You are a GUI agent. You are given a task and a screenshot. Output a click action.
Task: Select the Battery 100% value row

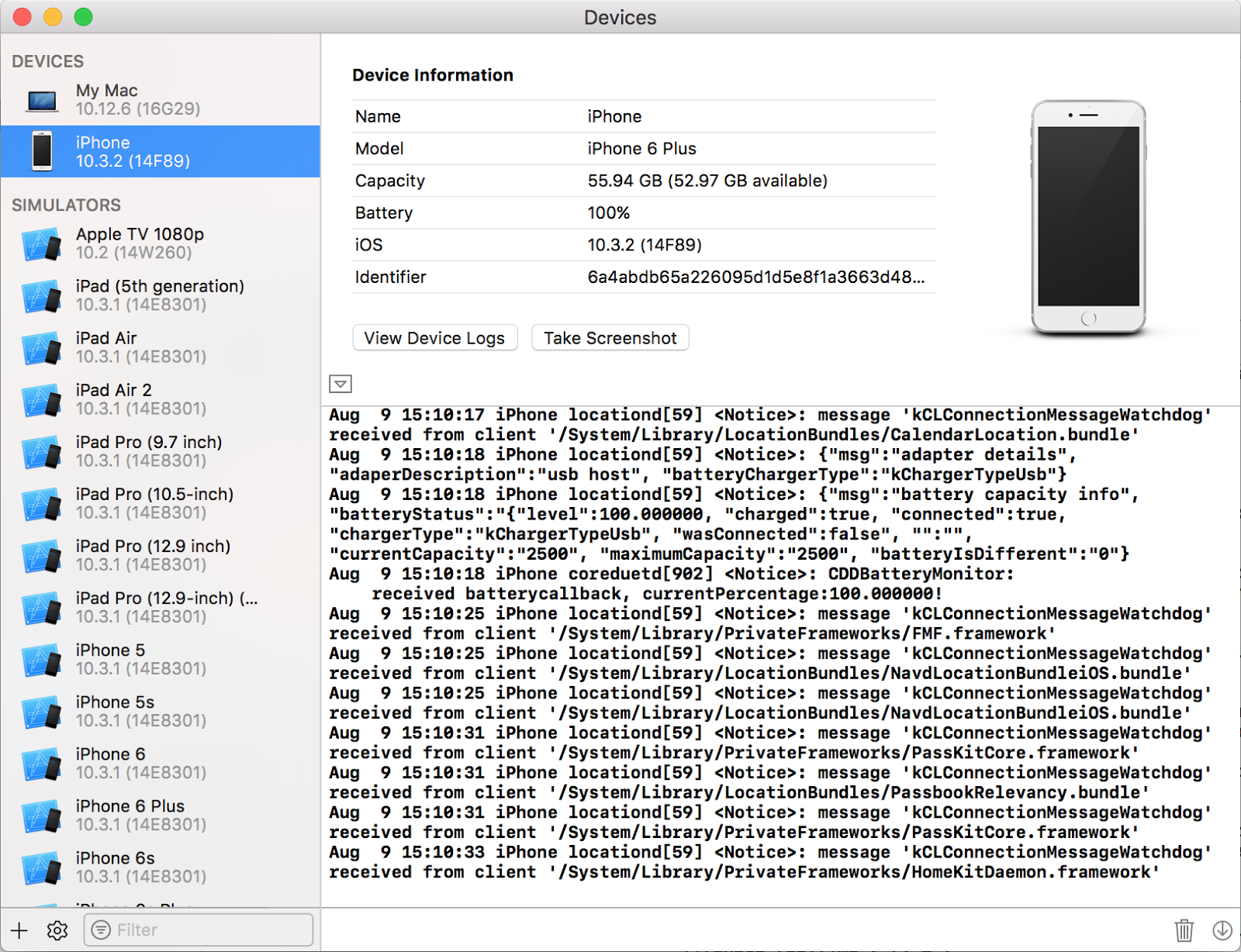610,212
